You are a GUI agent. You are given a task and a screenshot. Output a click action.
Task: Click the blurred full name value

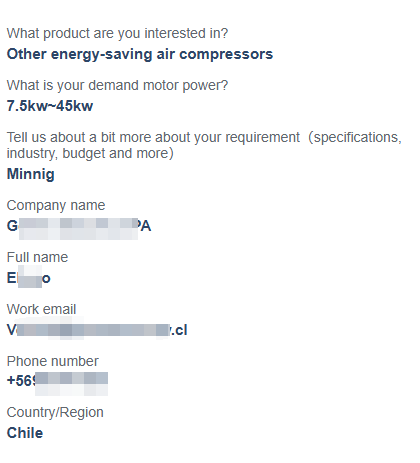click(29, 277)
